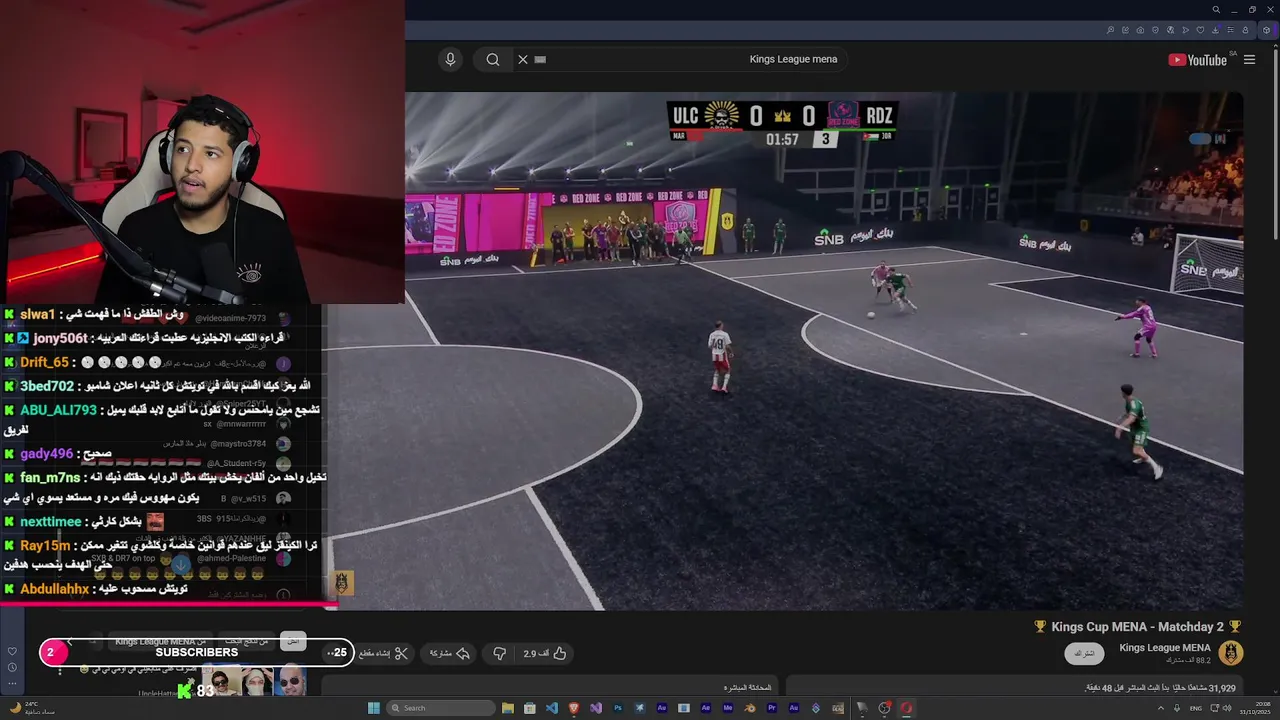
Task: Click the video title 'Kings Cup MENA - Matchday 2'
Action: point(1137,627)
